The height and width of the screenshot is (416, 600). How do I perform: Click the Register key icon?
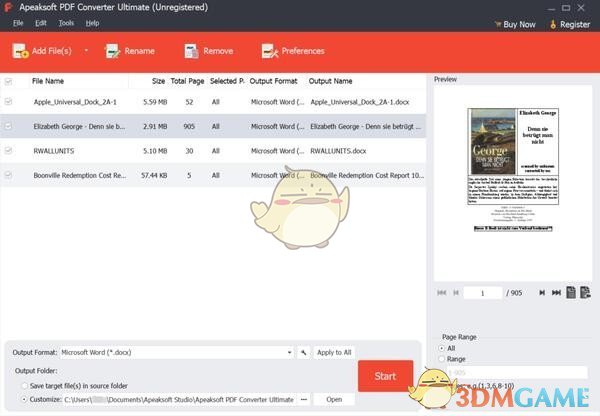pos(553,24)
